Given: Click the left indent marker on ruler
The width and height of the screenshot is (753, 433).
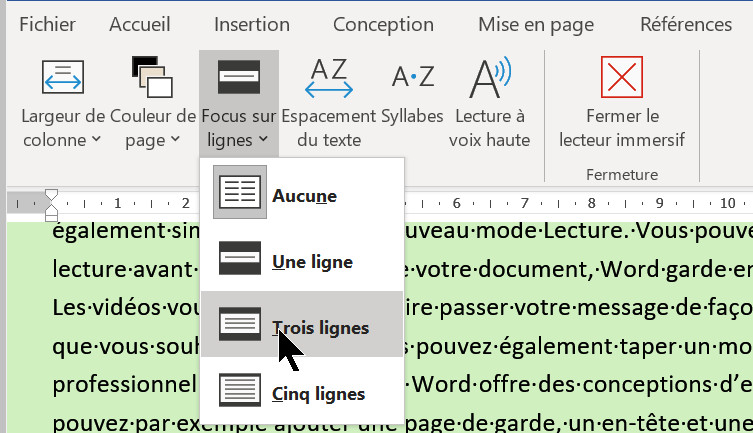Looking at the screenshot, I should coord(52,214).
